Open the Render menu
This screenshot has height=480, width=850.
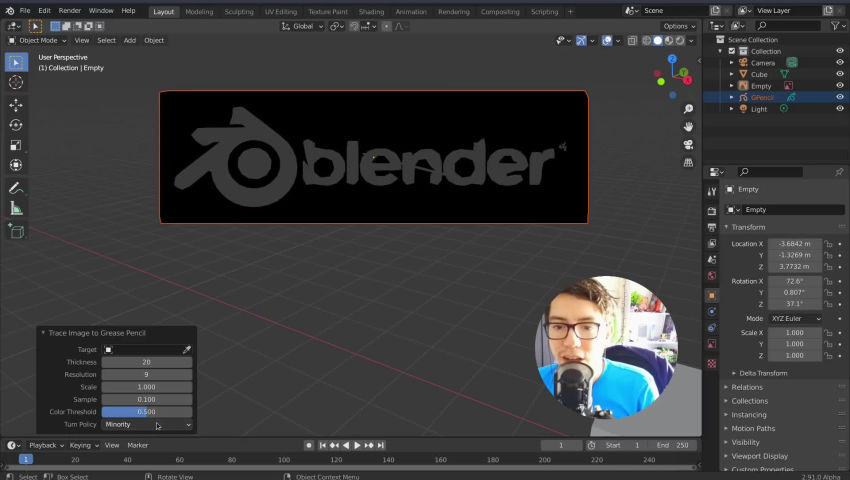point(70,10)
